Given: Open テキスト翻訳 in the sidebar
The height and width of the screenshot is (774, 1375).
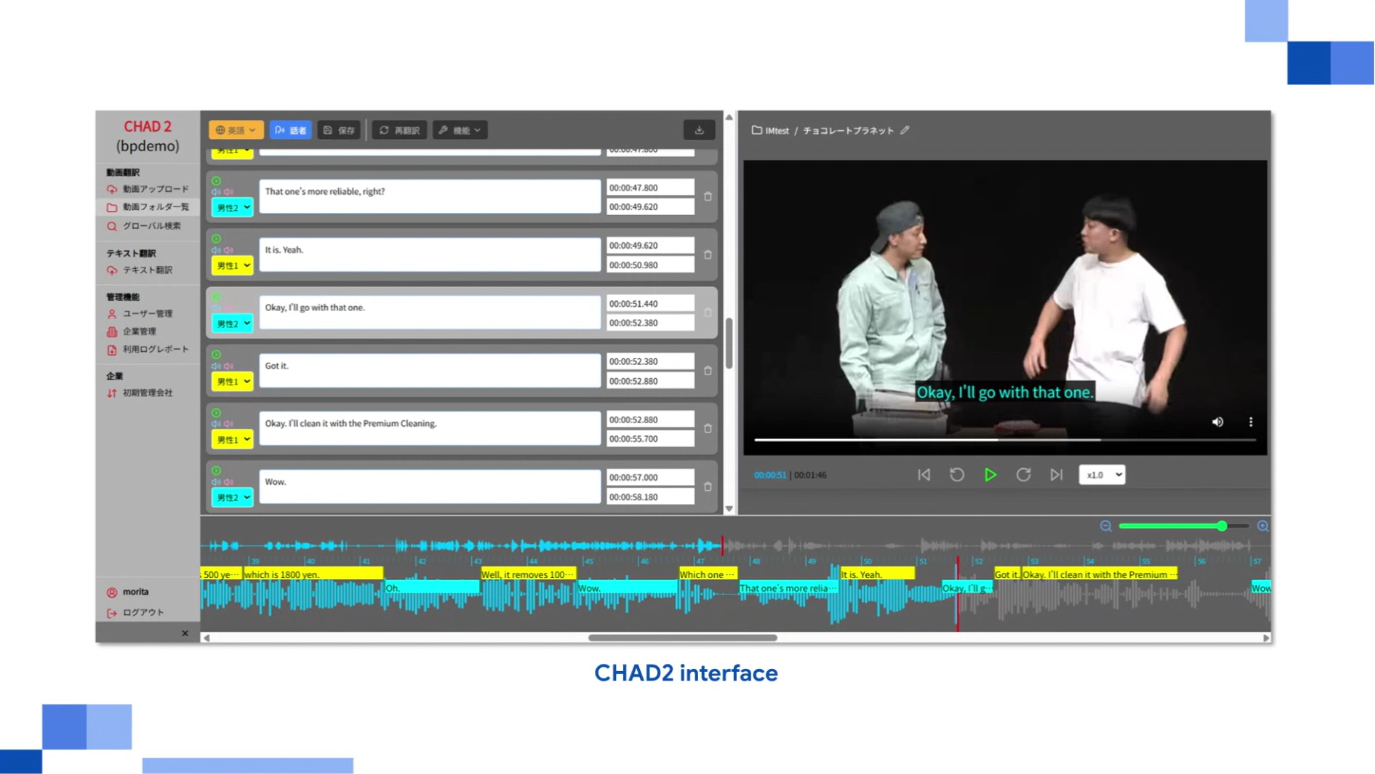Looking at the screenshot, I should coord(140,270).
